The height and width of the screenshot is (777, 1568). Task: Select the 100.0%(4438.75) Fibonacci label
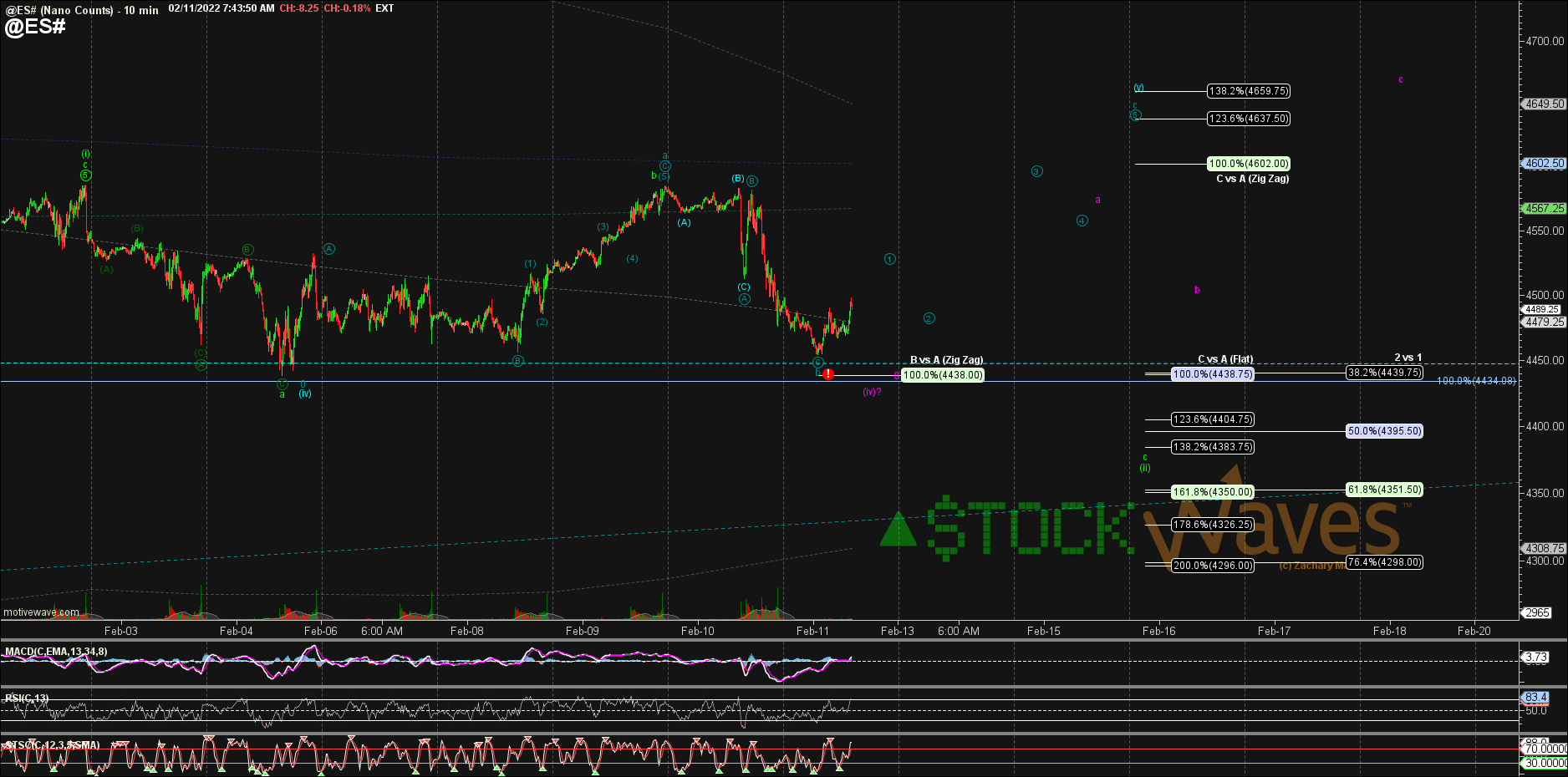[x=1213, y=374]
